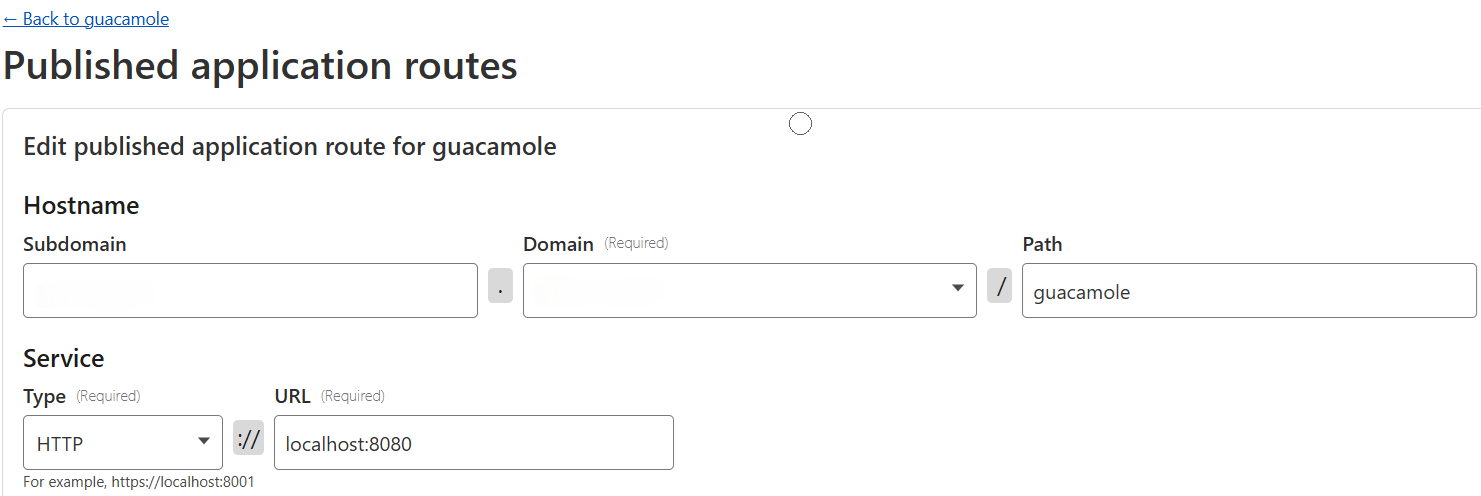
Task: Click the :// separator before URL
Action: (248, 438)
